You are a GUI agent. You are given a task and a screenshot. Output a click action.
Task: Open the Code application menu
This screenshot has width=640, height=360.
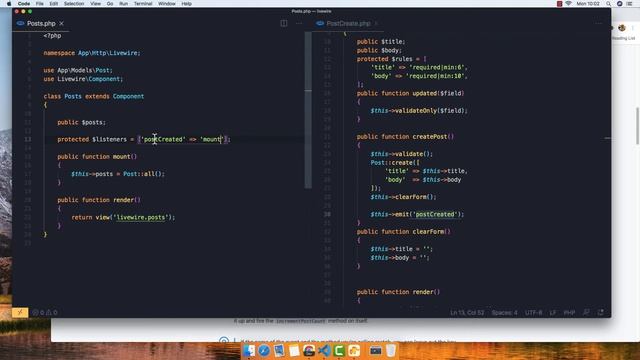[x=24, y=4]
